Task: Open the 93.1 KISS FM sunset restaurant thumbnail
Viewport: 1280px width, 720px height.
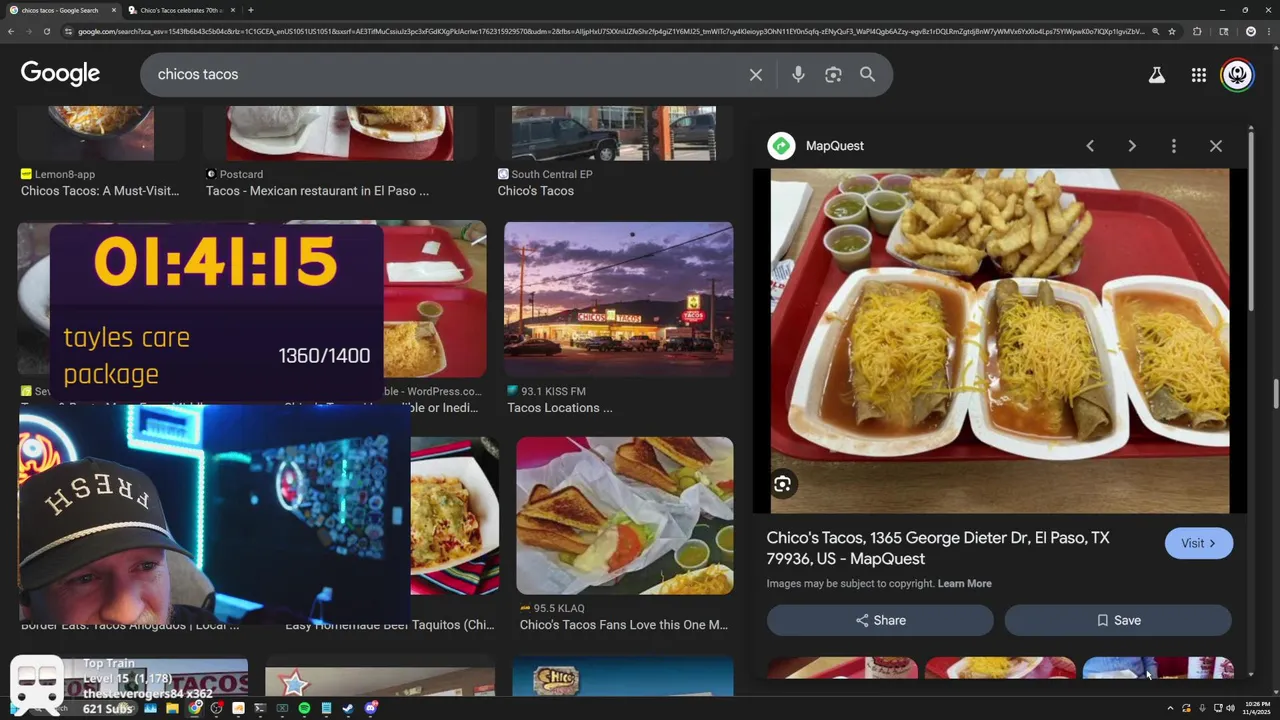Action: [x=618, y=300]
